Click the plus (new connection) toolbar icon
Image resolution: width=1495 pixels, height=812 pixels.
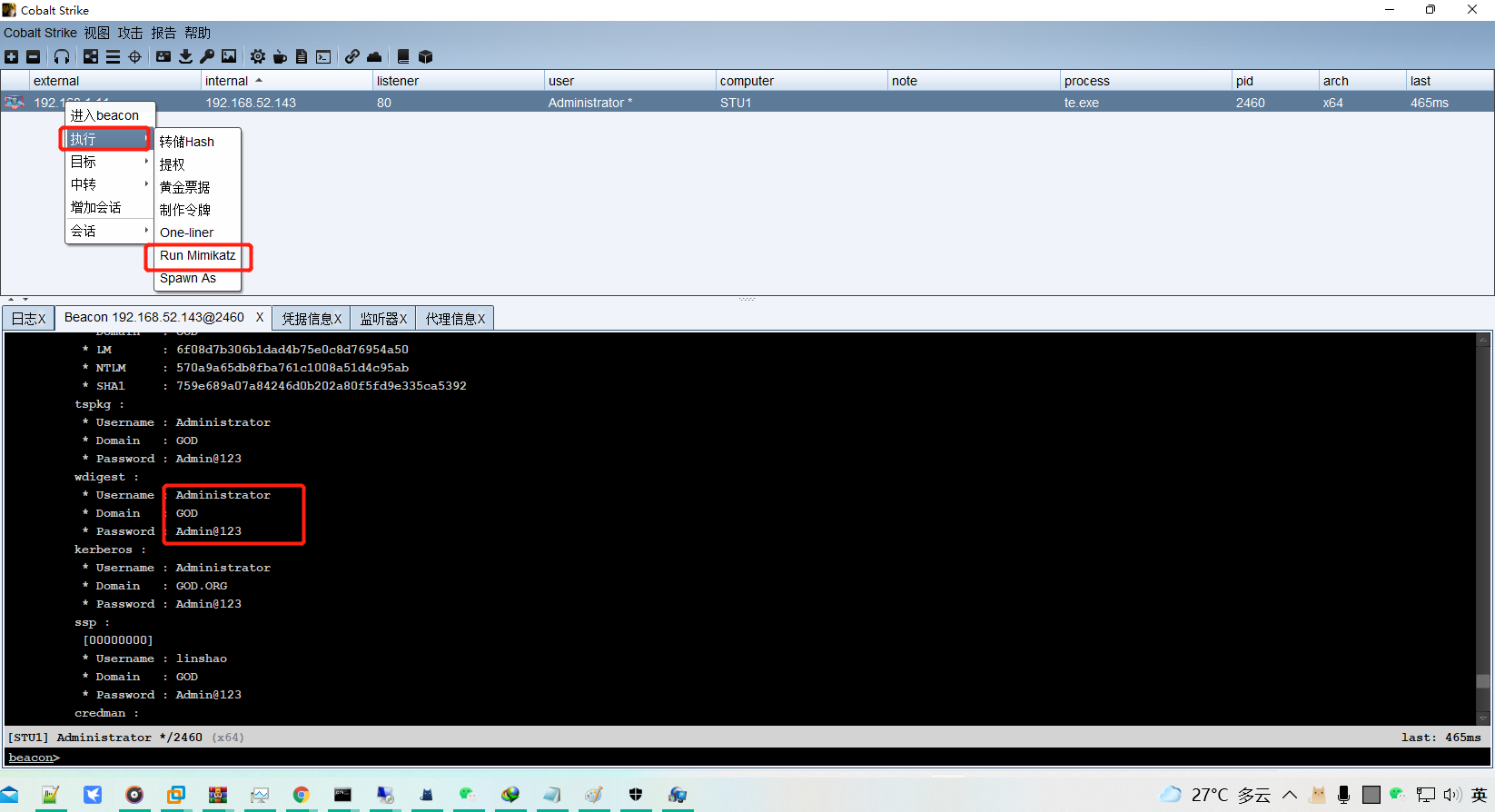point(12,56)
